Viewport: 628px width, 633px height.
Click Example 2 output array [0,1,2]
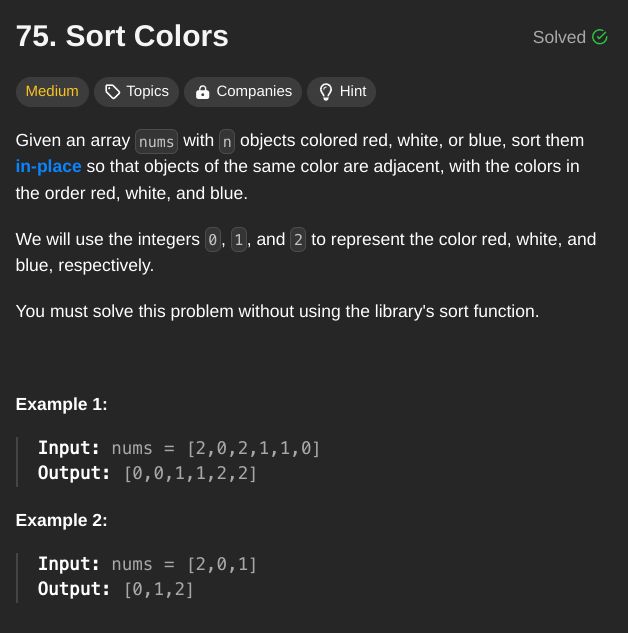(159, 589)
